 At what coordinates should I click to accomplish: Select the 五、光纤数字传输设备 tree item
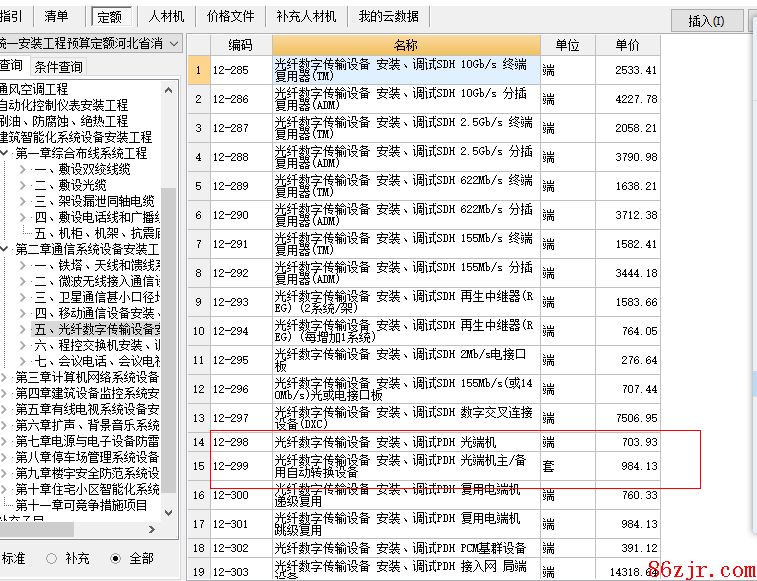coord(97,329)
